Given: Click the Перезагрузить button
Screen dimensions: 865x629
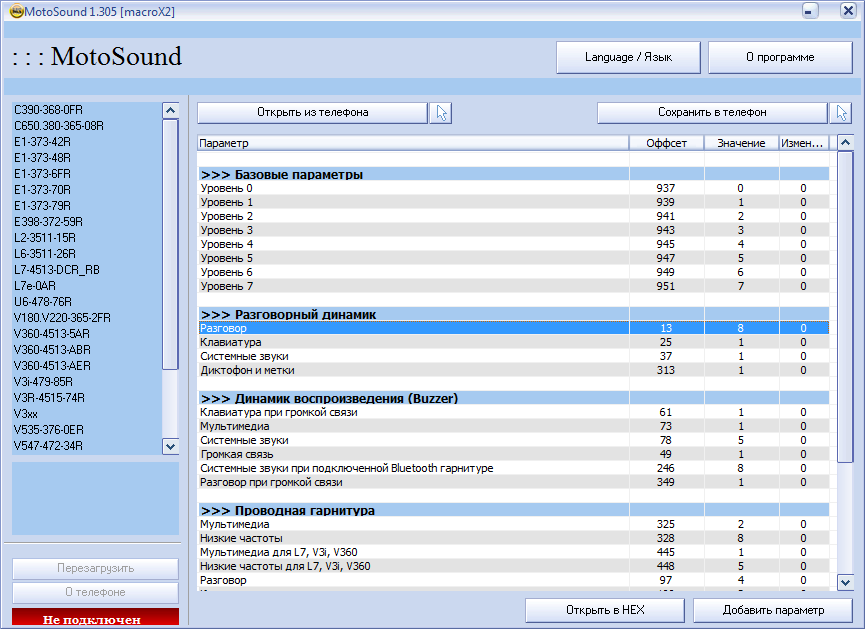Looking at the screenshot, I should point(95,568).
